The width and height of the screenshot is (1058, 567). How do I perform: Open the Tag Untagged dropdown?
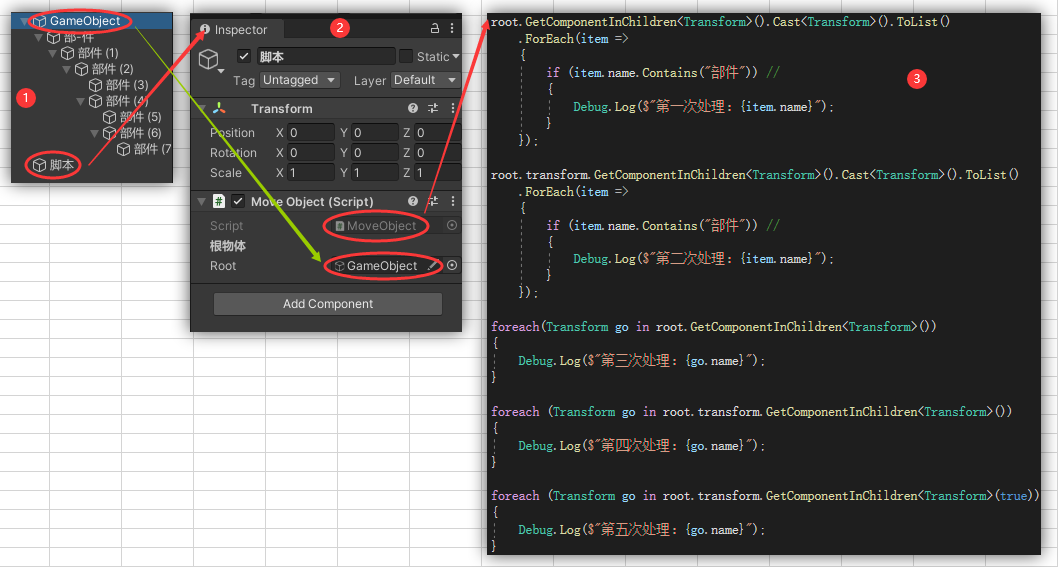[299, 80]
